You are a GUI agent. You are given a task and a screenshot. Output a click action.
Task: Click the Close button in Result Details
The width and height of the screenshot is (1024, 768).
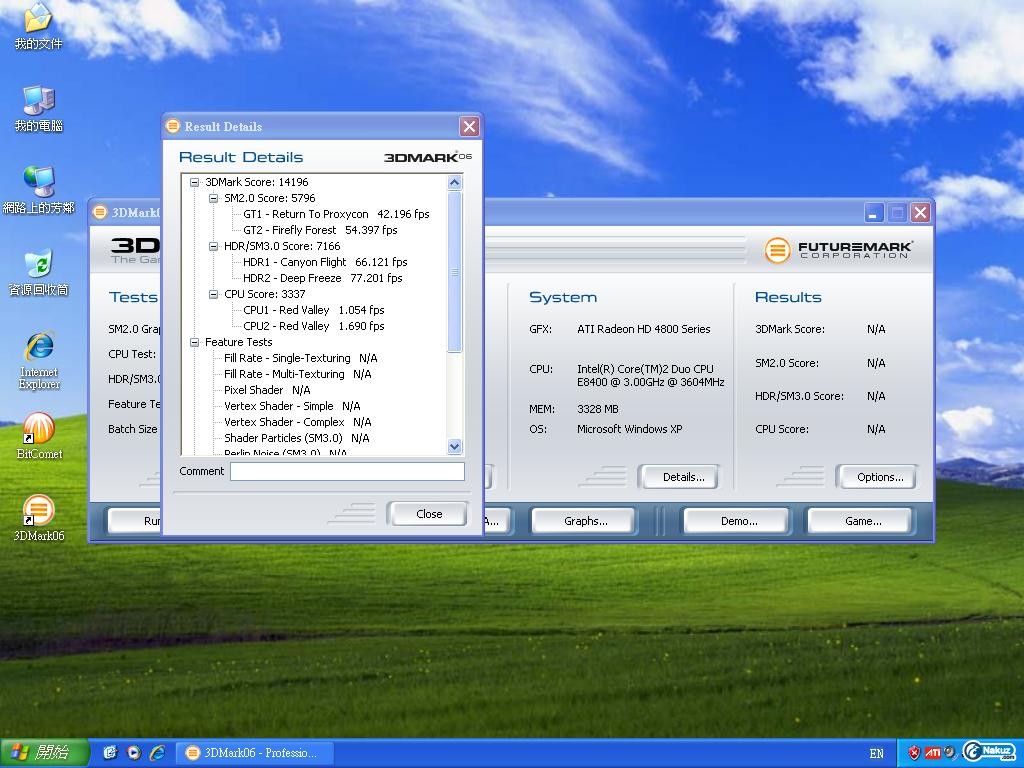[x=428, y=514]
